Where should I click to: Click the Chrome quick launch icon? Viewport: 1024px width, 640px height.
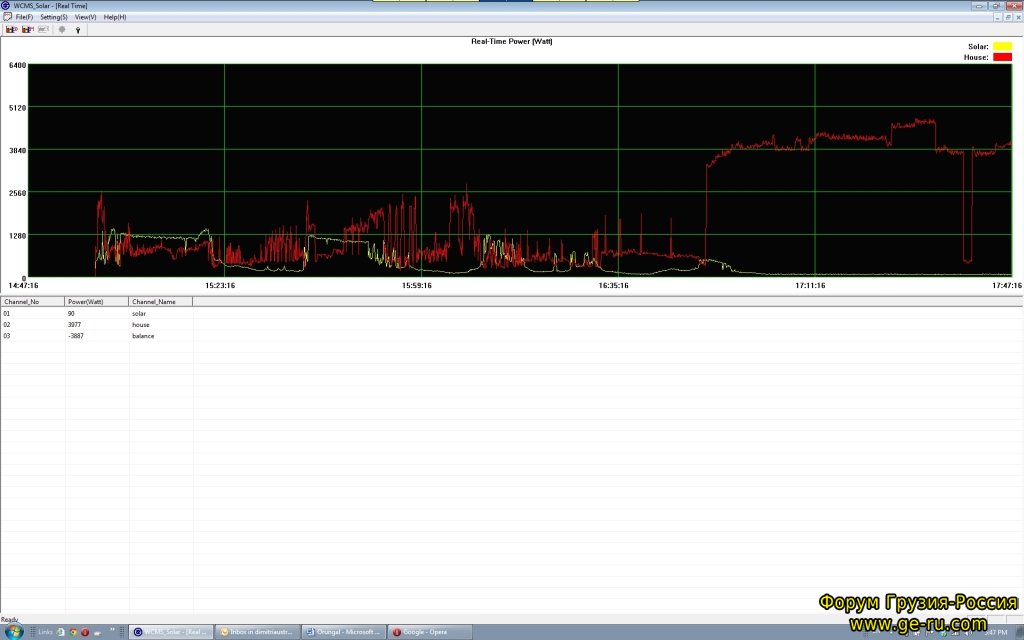(x=73, y=632)
